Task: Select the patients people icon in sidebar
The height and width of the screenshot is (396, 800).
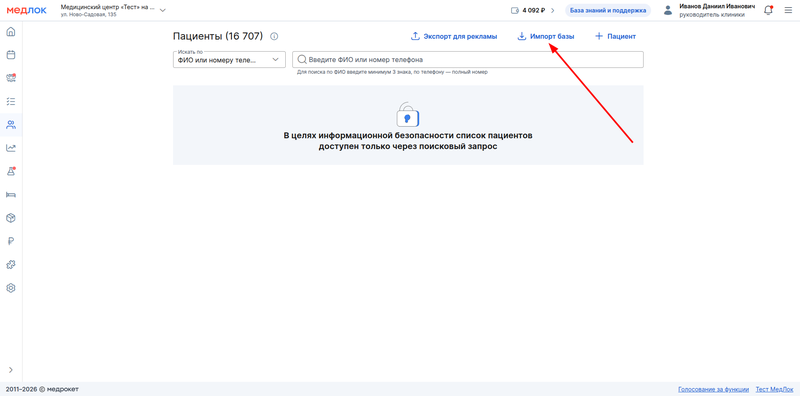Action: coord(11,125)
